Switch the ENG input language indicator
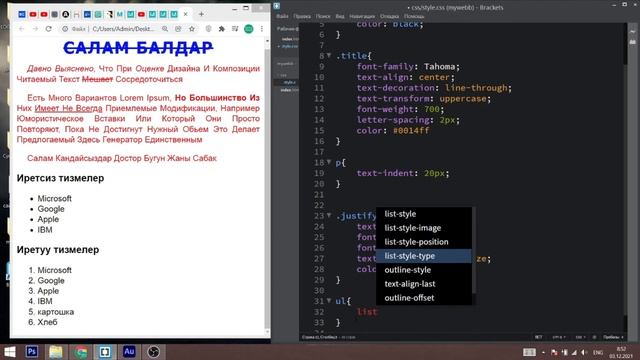The image size is (640, 360). click(598, 352)
